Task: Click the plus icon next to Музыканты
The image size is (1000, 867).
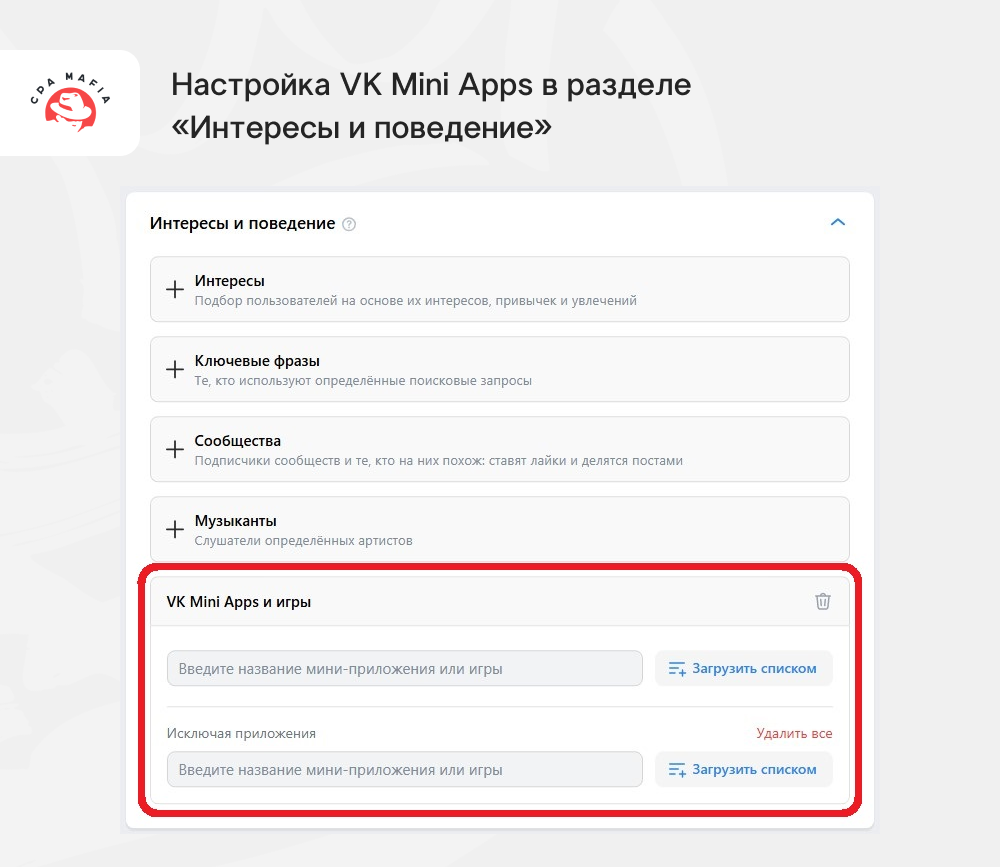Action: [175, 529]
